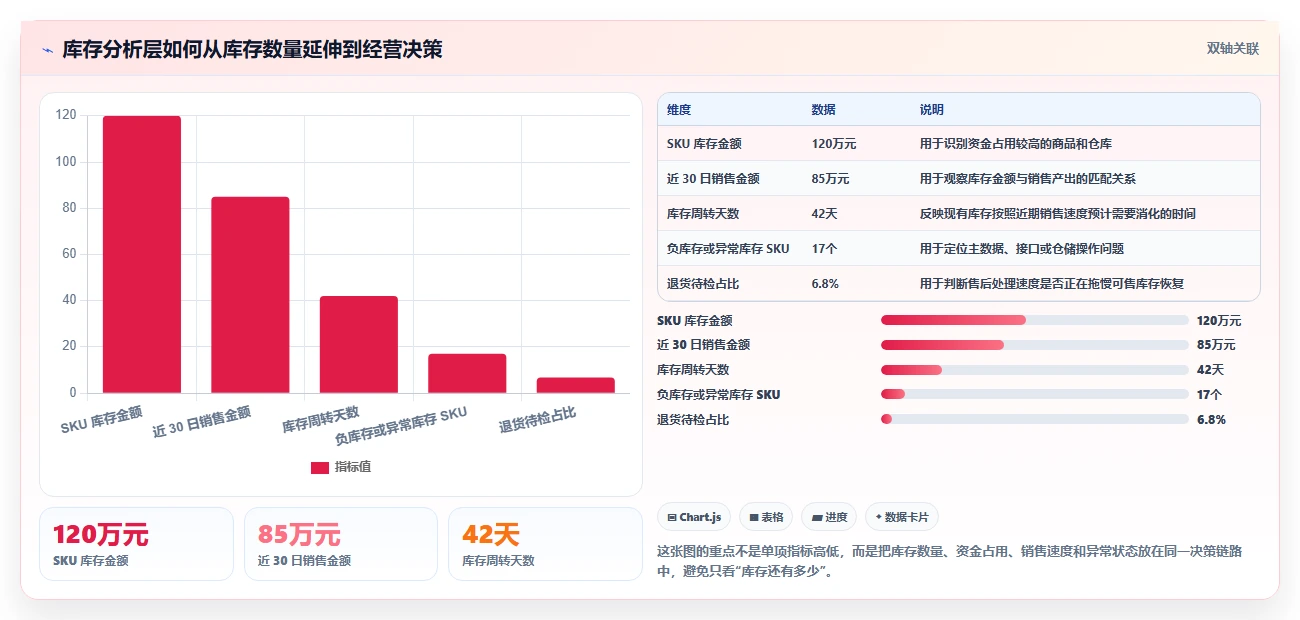The width and height of the screenshot is (1300, 620).
Task: Select the 进度 chip
Action: click(829, 517)
